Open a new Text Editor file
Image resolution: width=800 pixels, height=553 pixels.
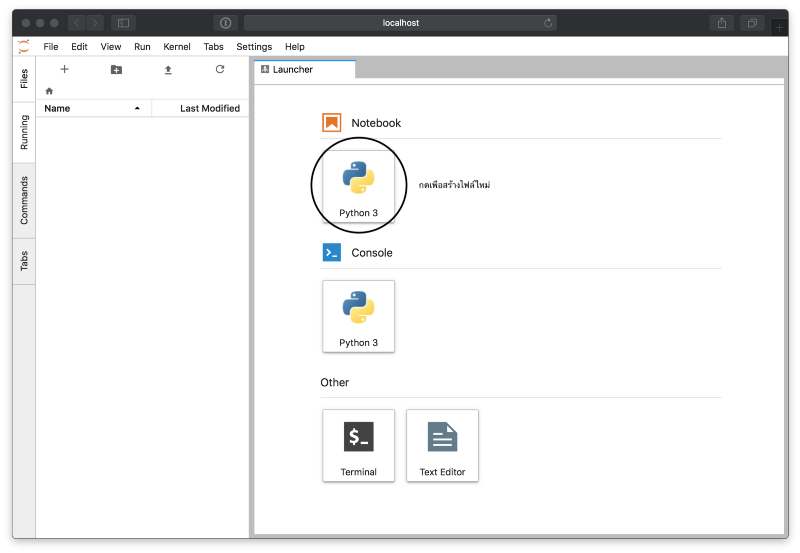pyautogui.click(x=442, y=445)
